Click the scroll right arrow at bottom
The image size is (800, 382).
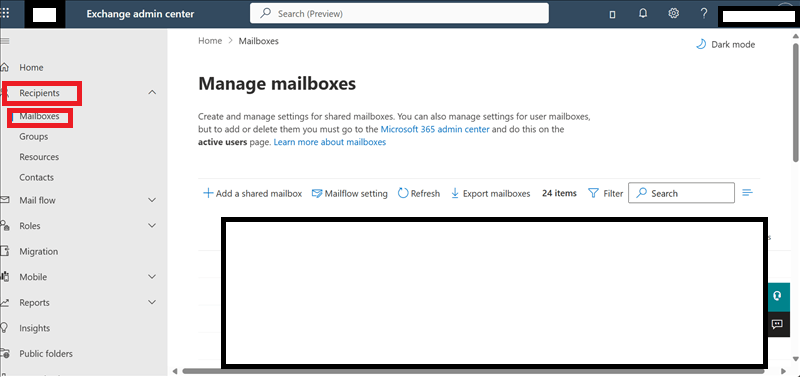pos(783,371)
